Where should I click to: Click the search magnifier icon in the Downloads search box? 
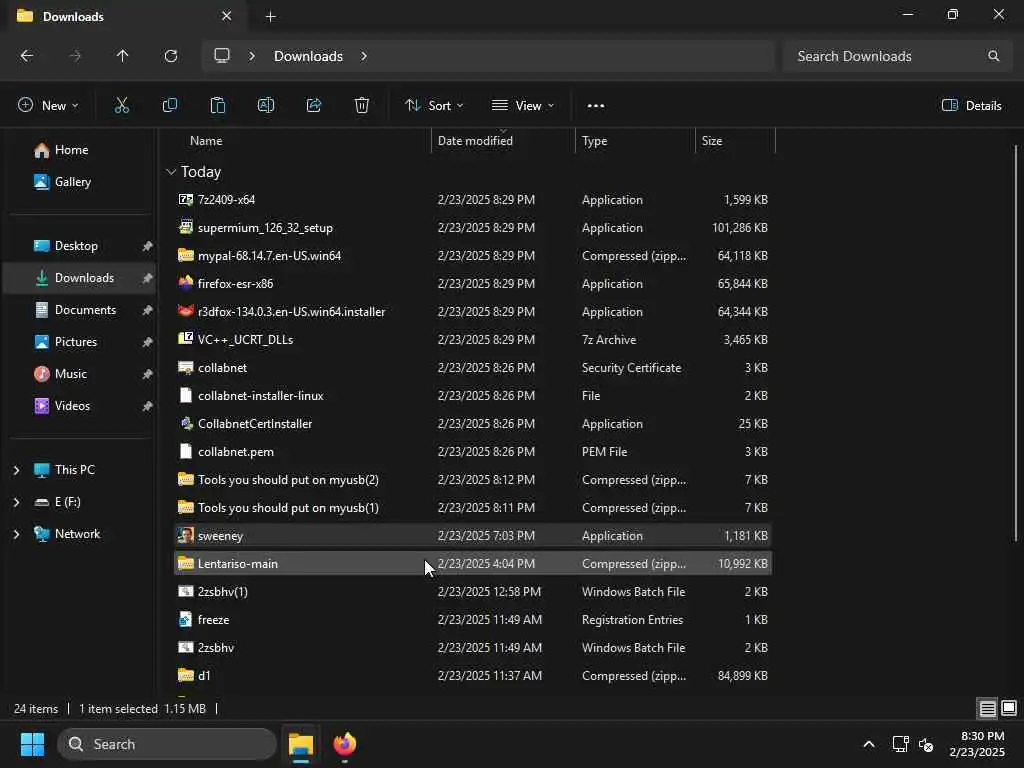(993, 56)
